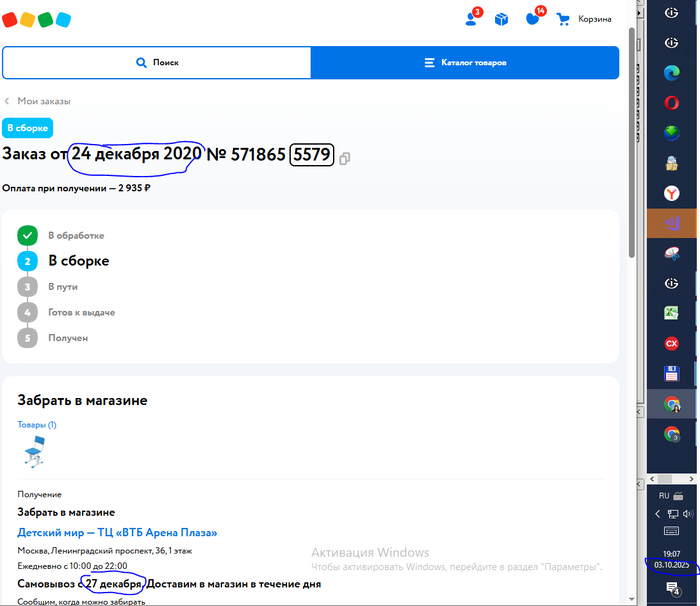Click the Detsky Mir colorful logo
The height and width of the screenshot is (606, 700).
37,19
